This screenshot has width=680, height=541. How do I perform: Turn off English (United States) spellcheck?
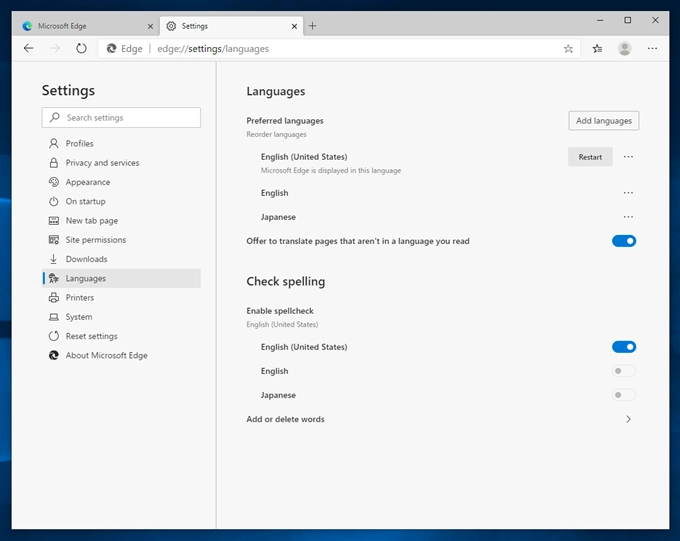(x=624, y=347)
